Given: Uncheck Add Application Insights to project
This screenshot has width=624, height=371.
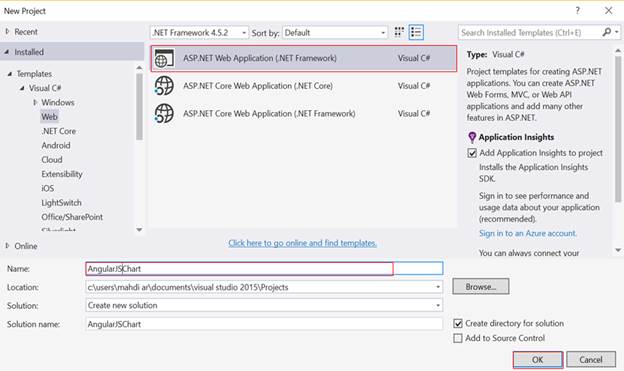Looking at the screenshot, I should [x=472, y=153].
